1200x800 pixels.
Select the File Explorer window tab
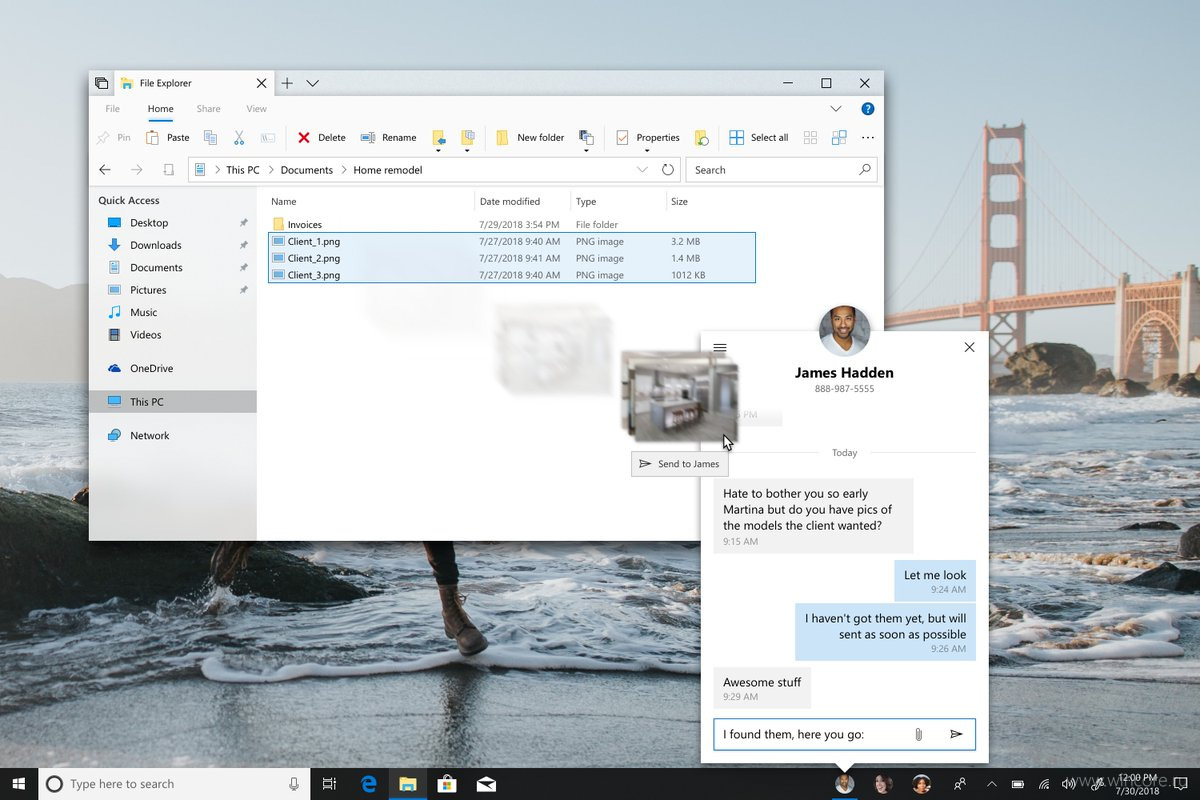click(x=195, y=83)
